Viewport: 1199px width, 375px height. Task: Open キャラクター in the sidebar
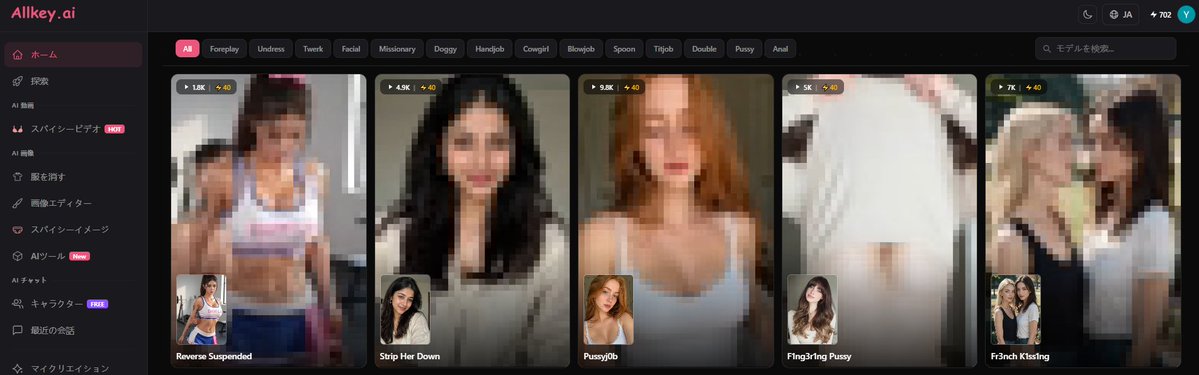pos(73,304)
